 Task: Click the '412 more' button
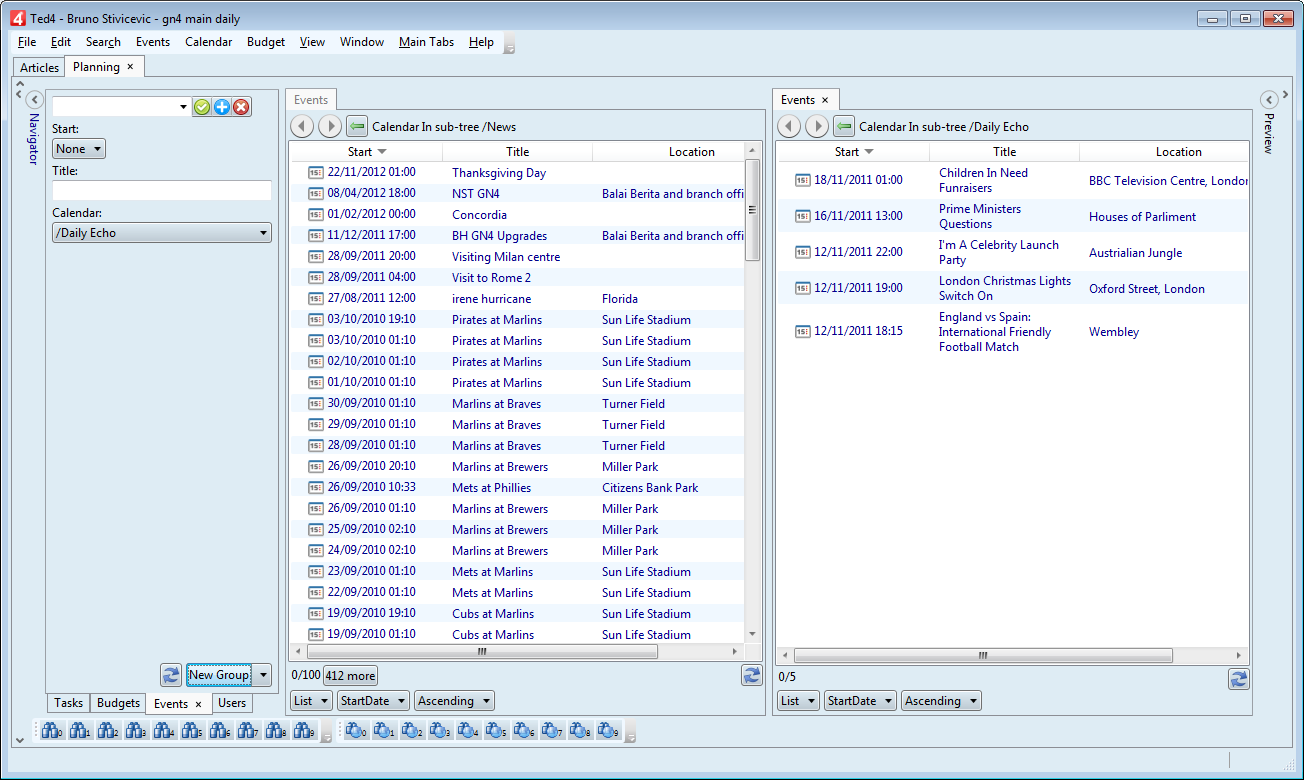coord(350,676)
